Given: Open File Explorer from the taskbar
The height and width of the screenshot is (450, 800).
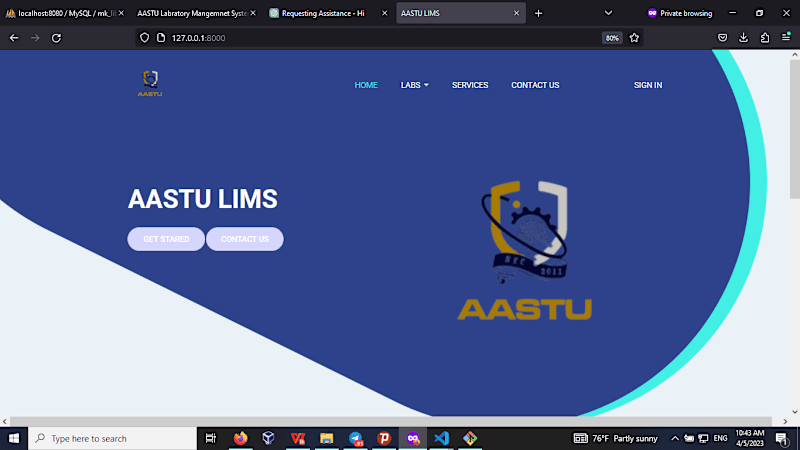Looking at the screenshot, I should click(x=327, y=438).
